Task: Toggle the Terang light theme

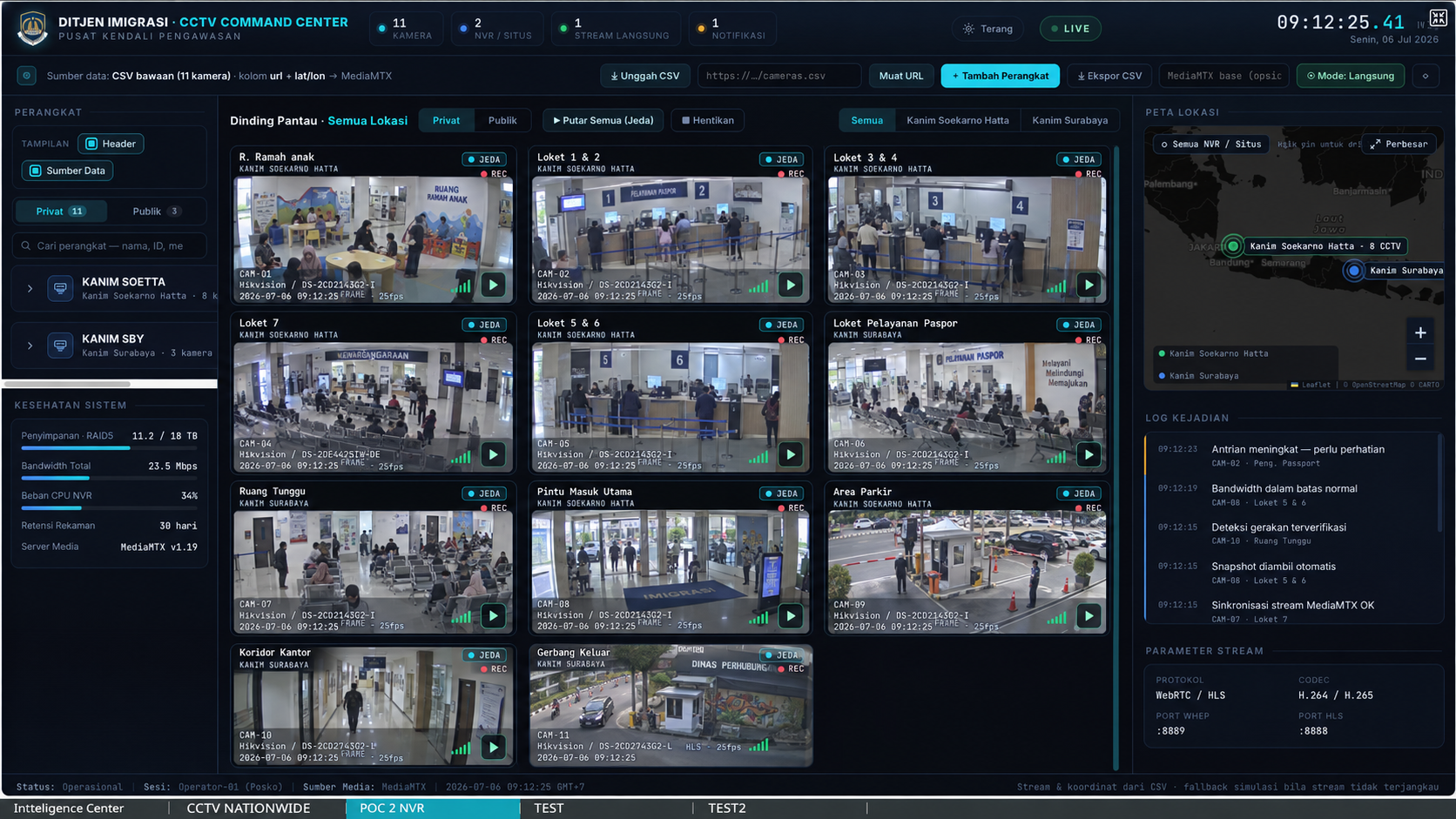Action: tap(988, 29)
